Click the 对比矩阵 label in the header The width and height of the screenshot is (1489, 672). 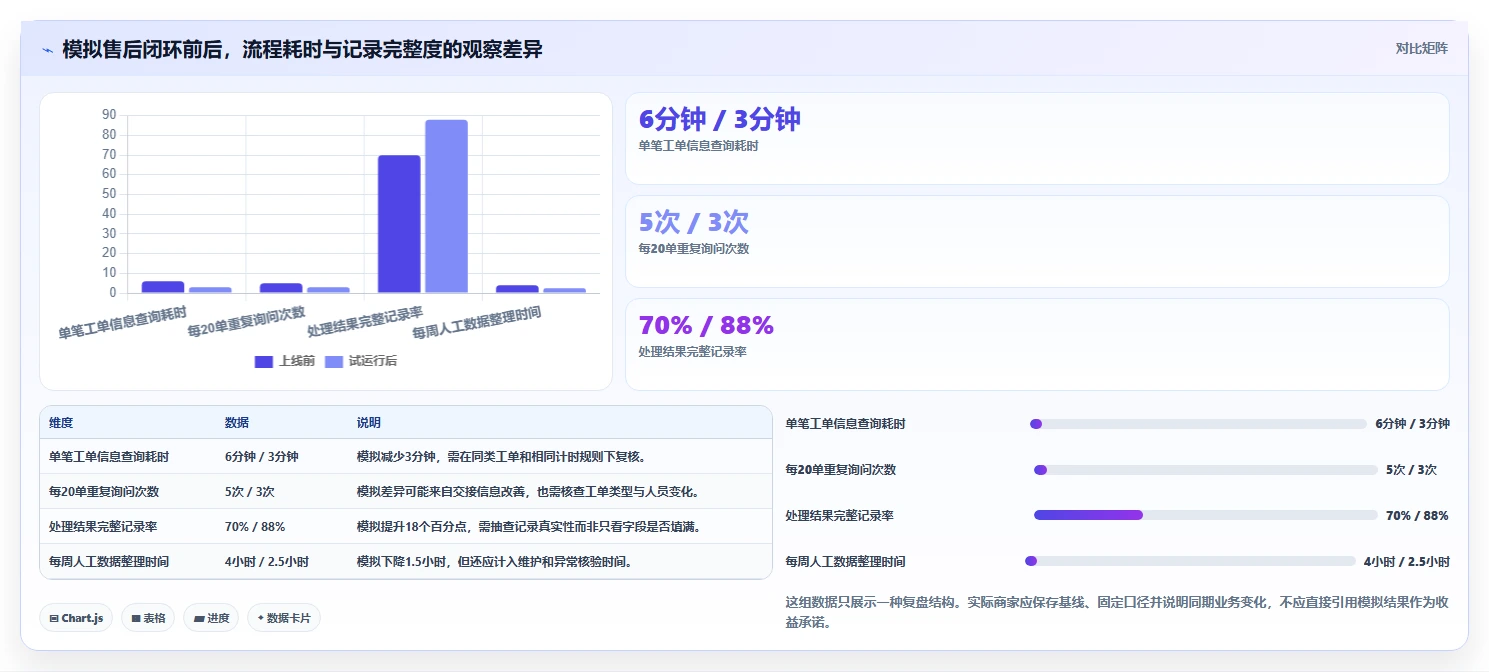(x=1421, y=48)
